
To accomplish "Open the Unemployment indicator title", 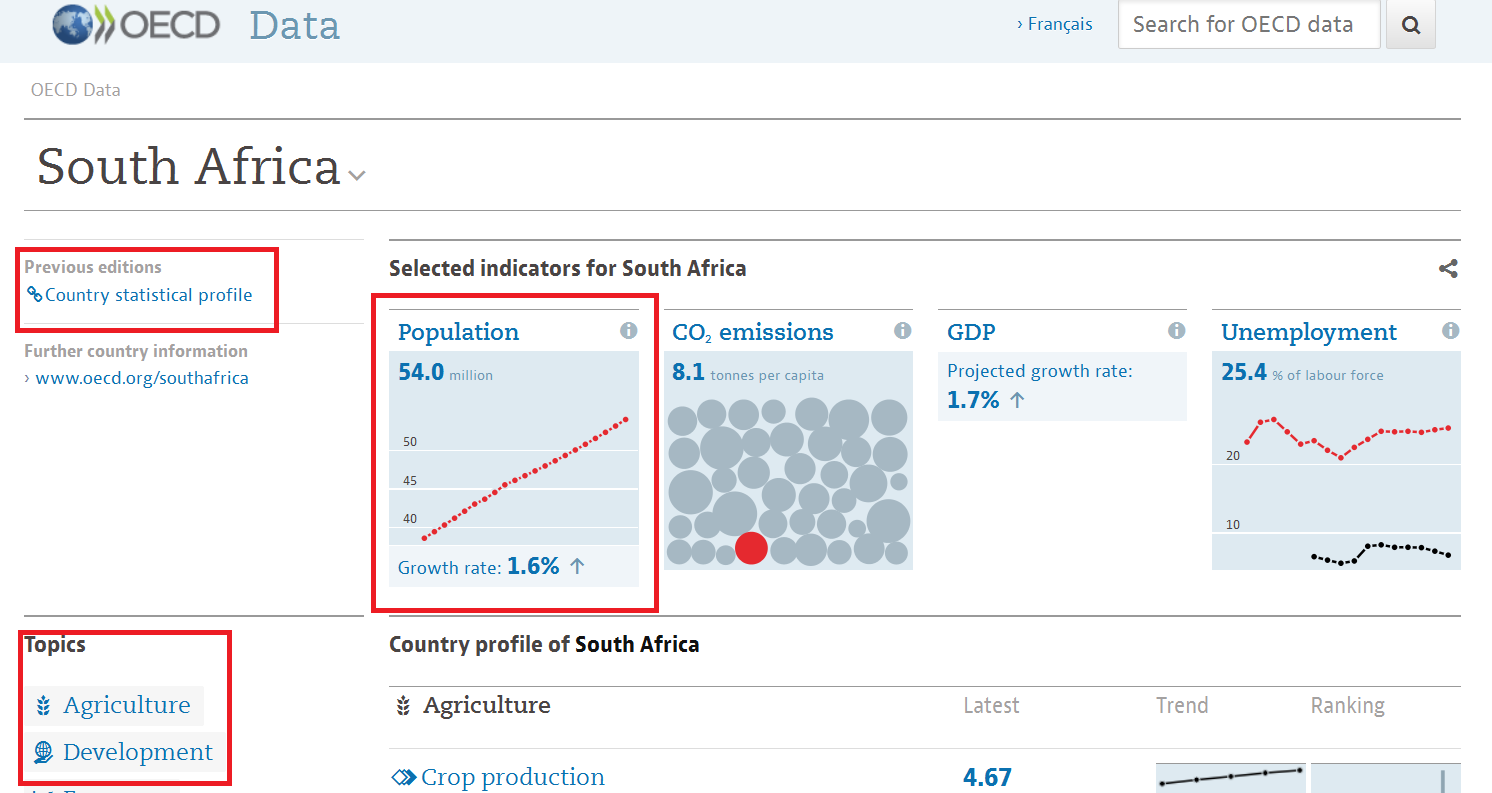I will tap(1309, 332).
